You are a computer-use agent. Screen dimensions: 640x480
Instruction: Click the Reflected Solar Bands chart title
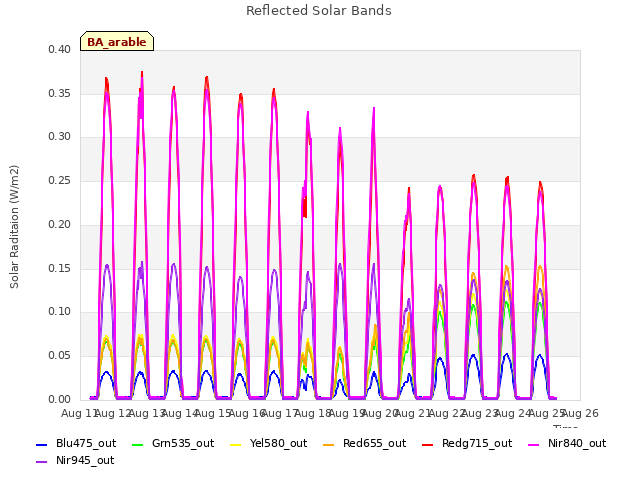pos(319,11)
